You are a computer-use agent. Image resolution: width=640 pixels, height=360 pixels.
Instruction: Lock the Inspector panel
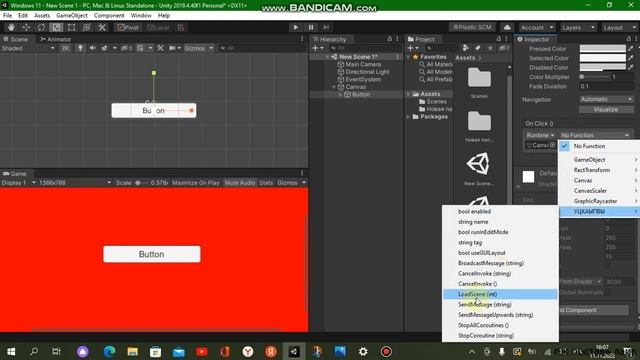coord(629,39)
